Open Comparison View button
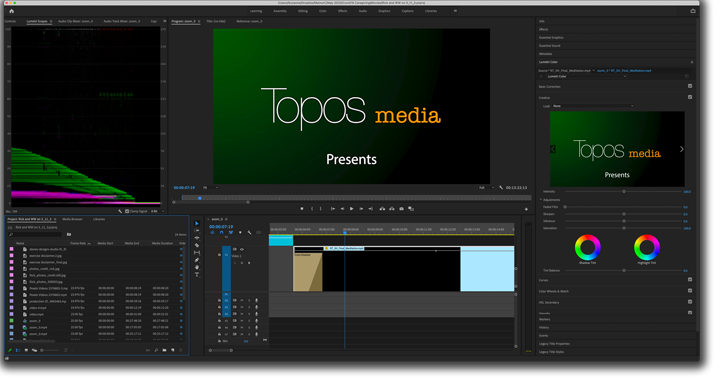Image resolution: width=720 pixels, height=380 pixels. tap(411, 209)
